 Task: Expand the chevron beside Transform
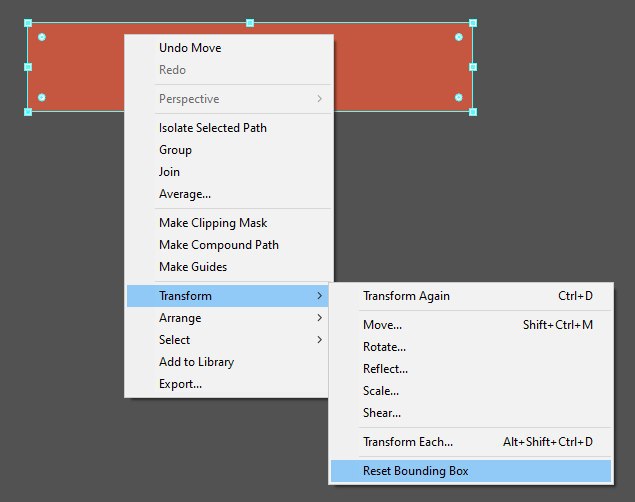[320, 296]
